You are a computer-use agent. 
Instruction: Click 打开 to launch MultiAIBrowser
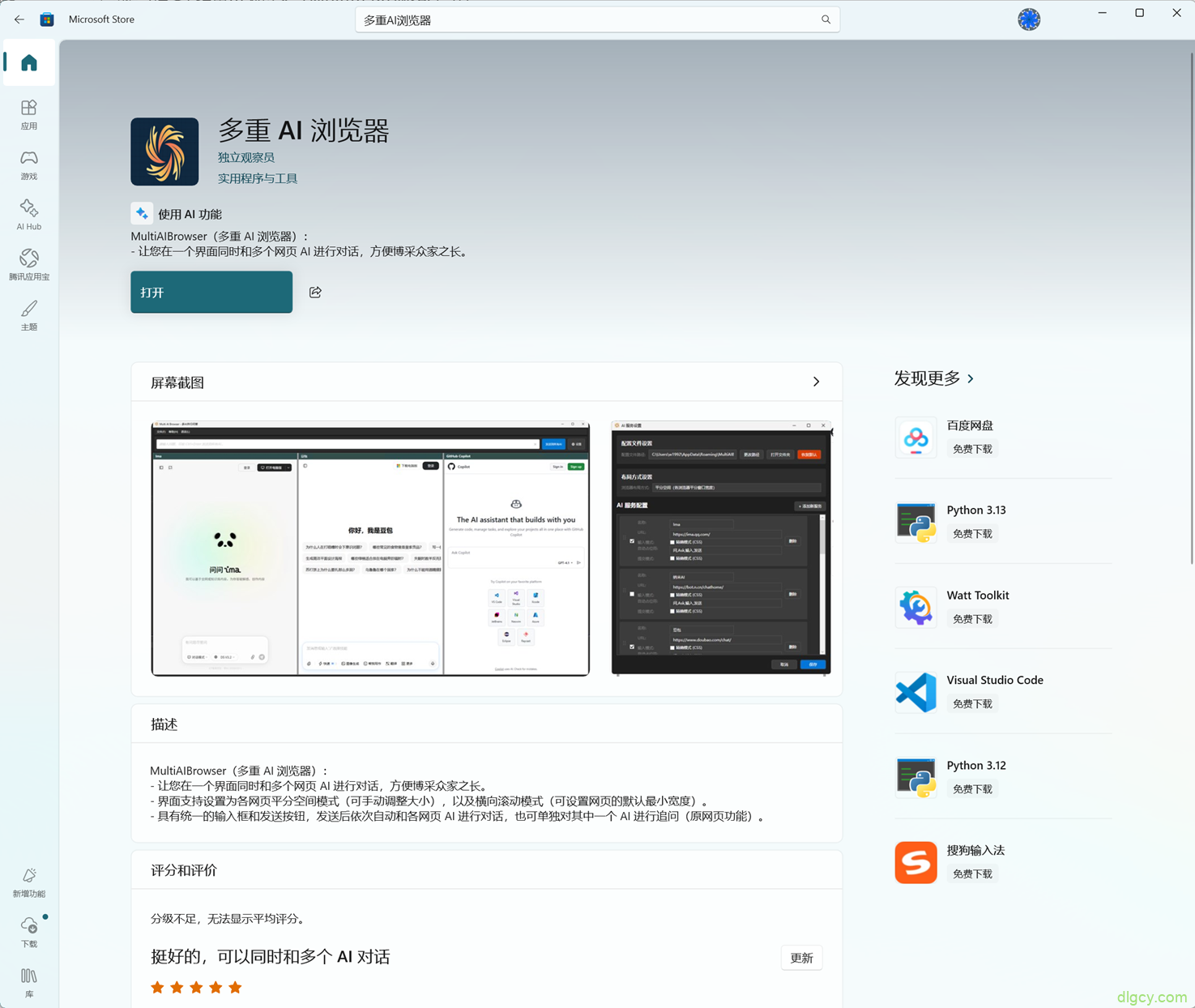[x=211, y=292]
